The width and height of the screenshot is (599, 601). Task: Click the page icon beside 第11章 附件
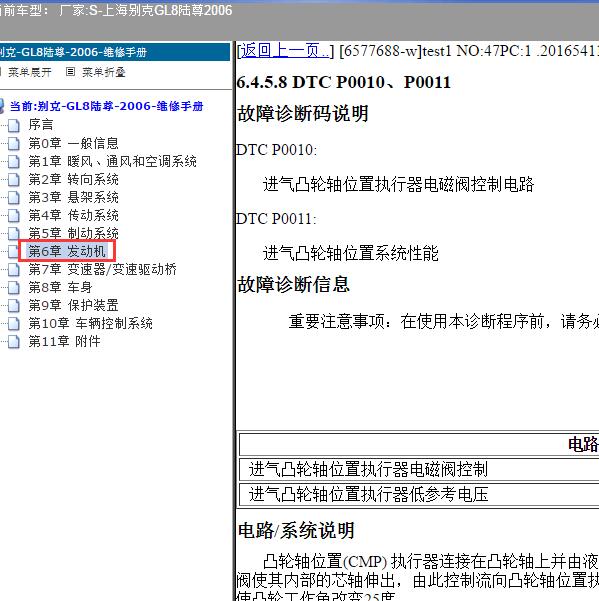14,341
